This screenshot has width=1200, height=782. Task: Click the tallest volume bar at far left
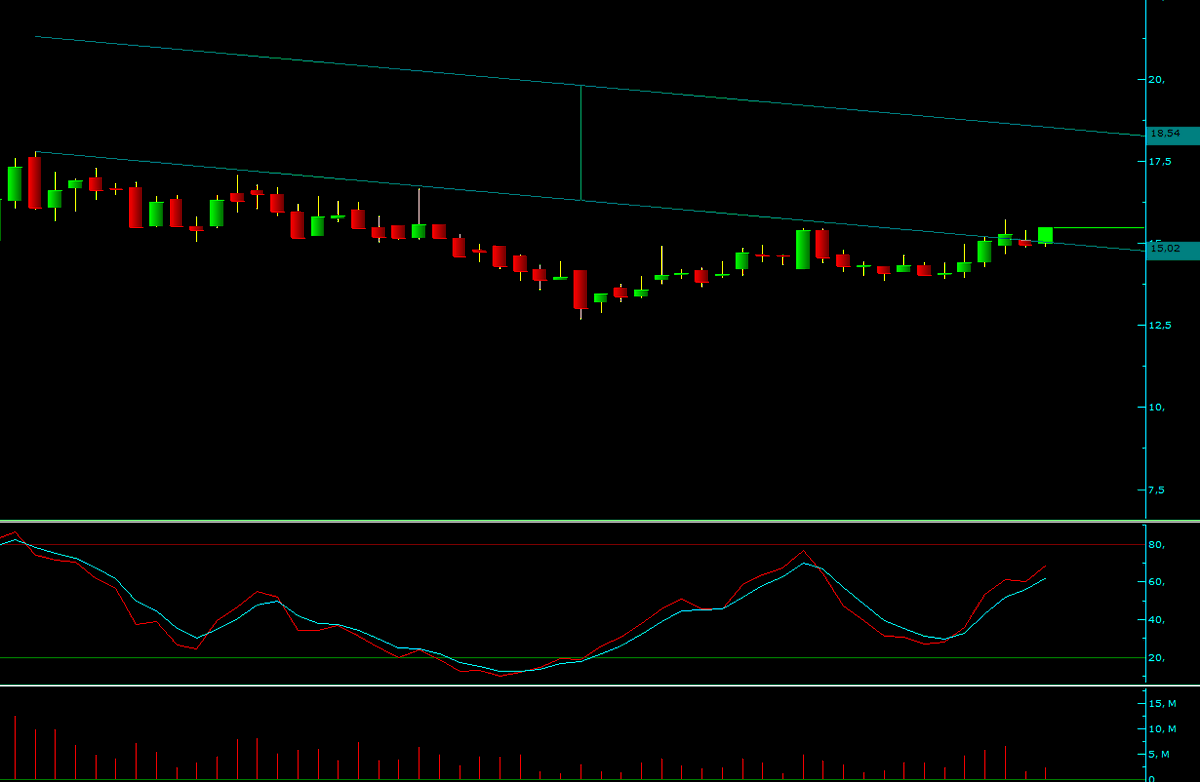(15, 747)
